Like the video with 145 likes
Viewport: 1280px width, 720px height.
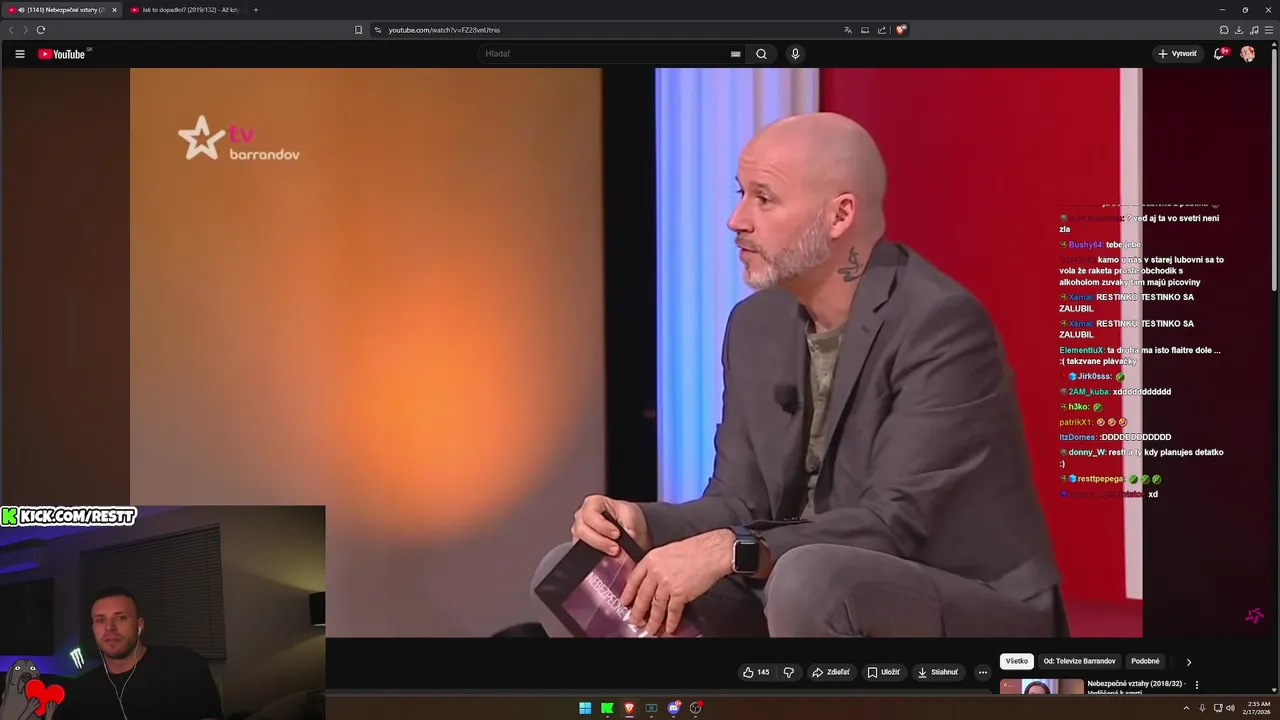756,672
